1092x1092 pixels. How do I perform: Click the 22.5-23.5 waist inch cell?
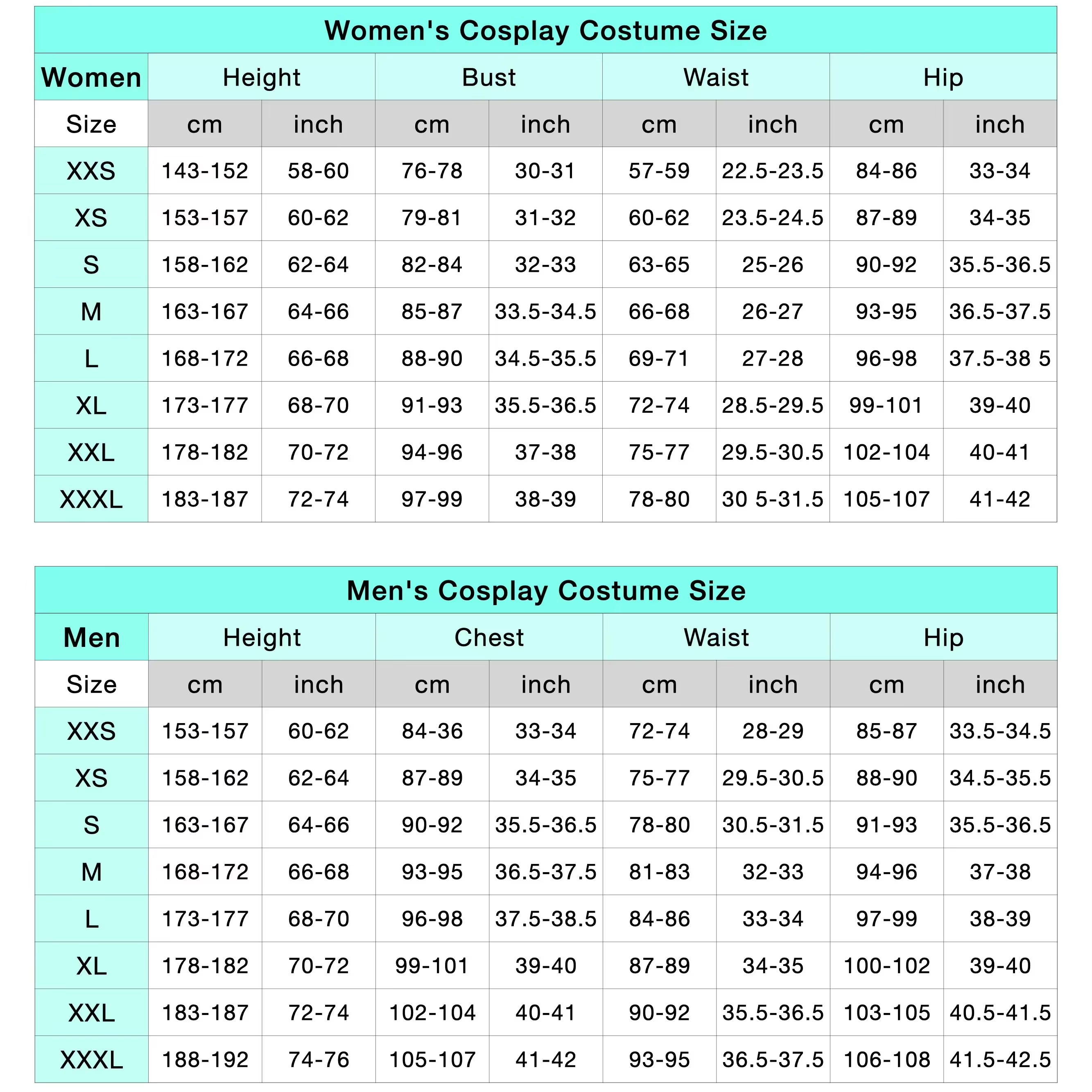(772, 171)
